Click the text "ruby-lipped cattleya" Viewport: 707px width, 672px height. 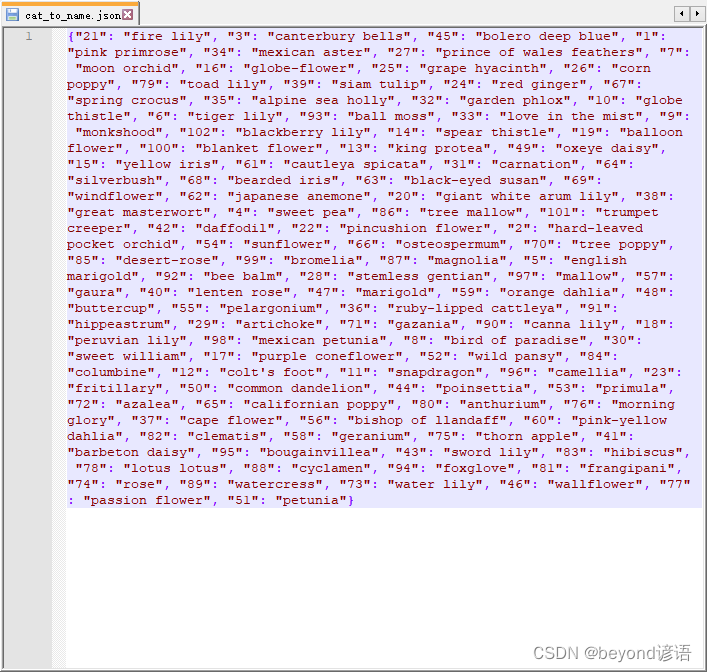click(474, 308)
